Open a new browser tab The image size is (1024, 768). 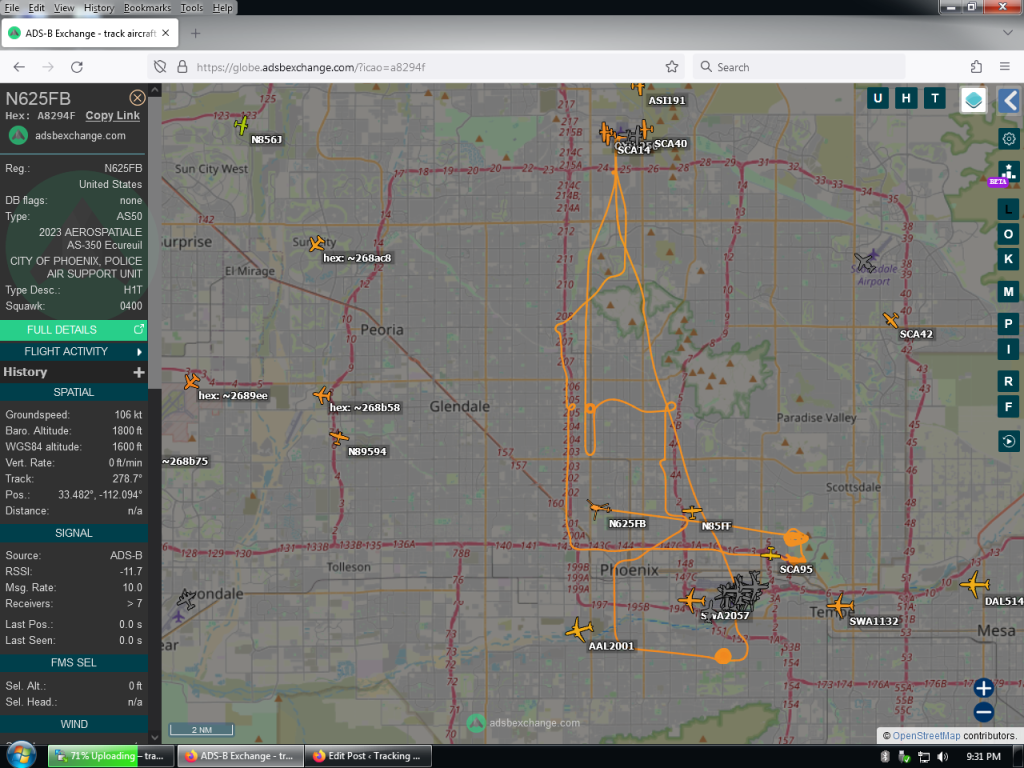pyautogui.click(x=195, y=33)
